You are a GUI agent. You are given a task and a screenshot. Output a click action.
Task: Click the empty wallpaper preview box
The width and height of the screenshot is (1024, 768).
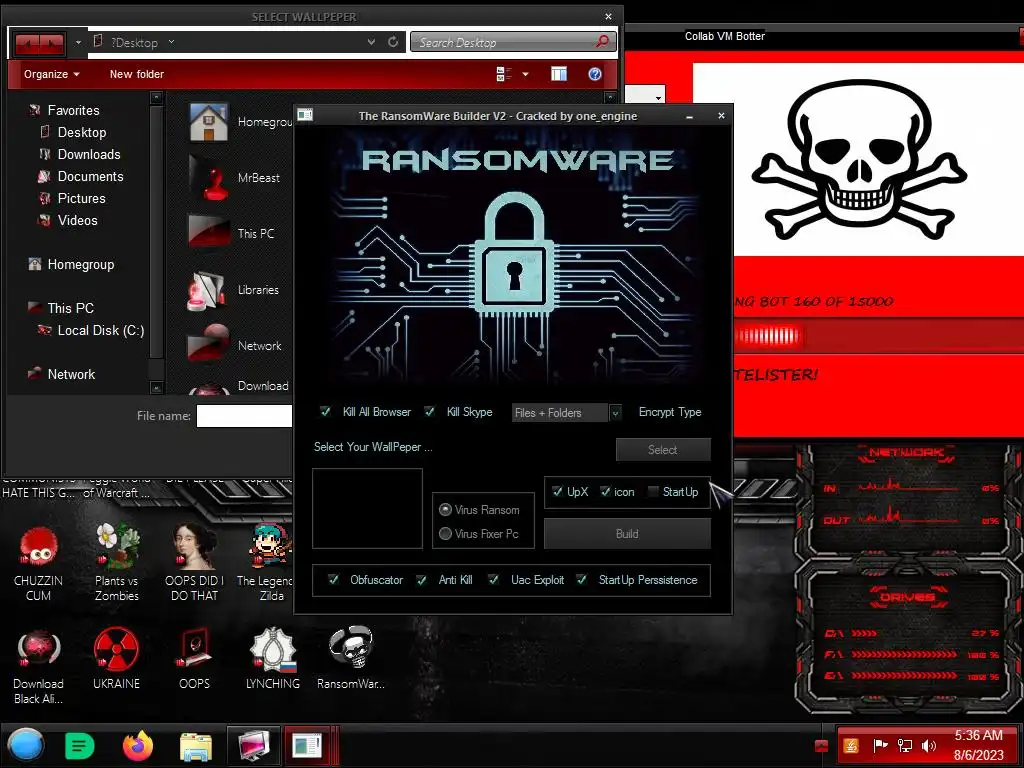[x=367, y=508]
